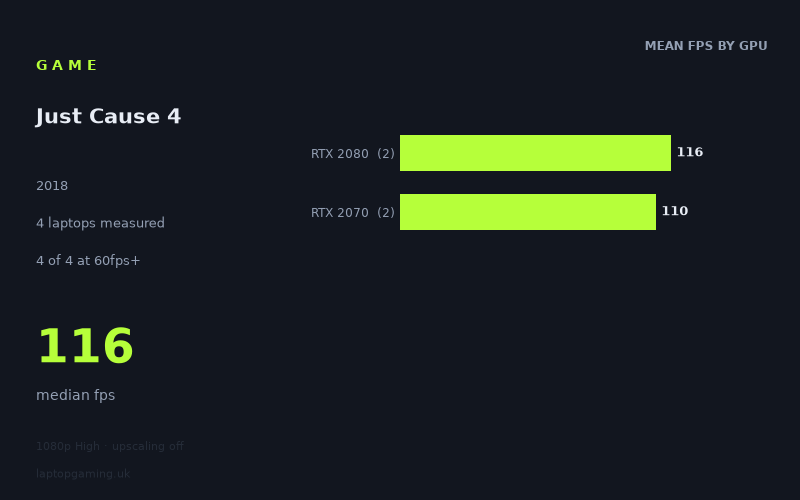Viewport: 800px width, 500px height.
Task: Click the MEAN FPS BY GPU heading
Action: 706,46
